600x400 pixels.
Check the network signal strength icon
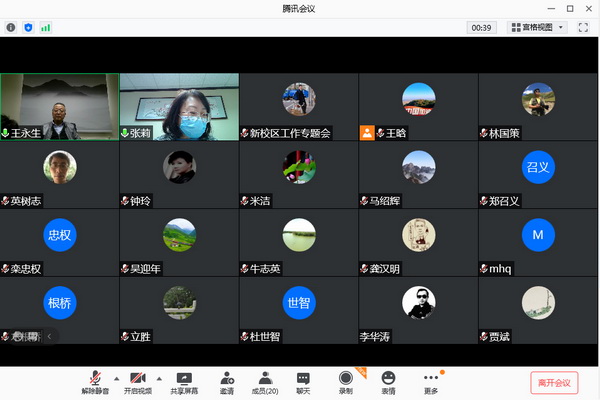pos(45,27)
